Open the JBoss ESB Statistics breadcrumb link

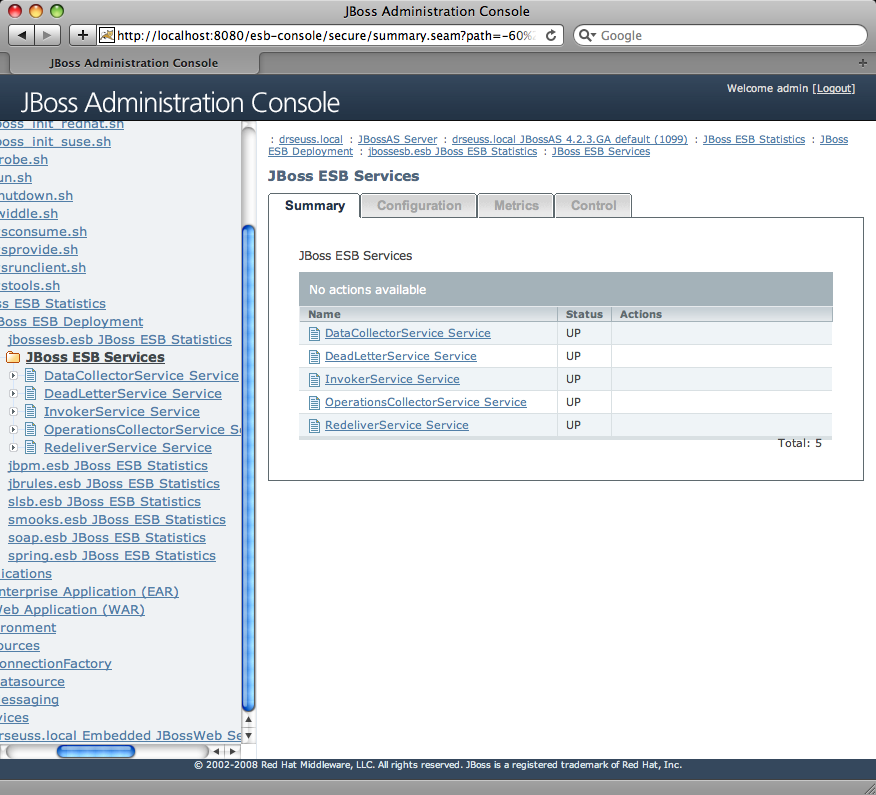pyautogui.click(x=754, y=139)
